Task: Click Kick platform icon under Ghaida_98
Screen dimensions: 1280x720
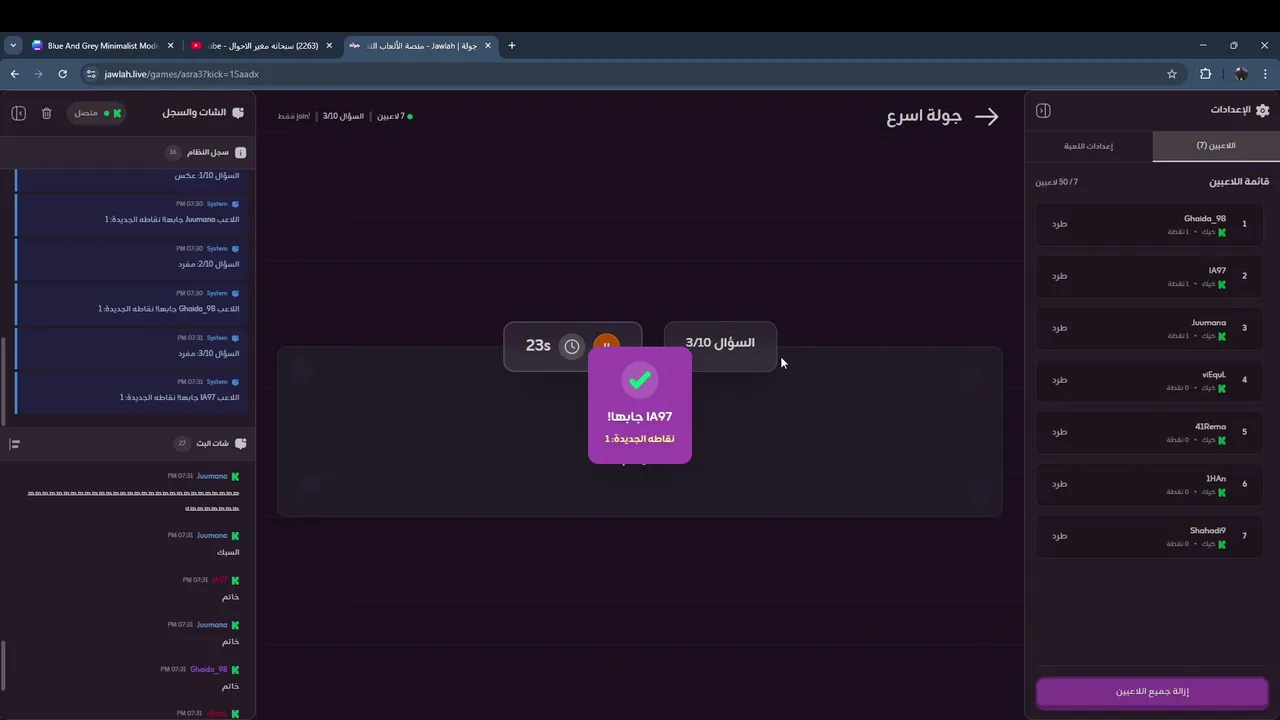Action: click(x=1221, y=232)
